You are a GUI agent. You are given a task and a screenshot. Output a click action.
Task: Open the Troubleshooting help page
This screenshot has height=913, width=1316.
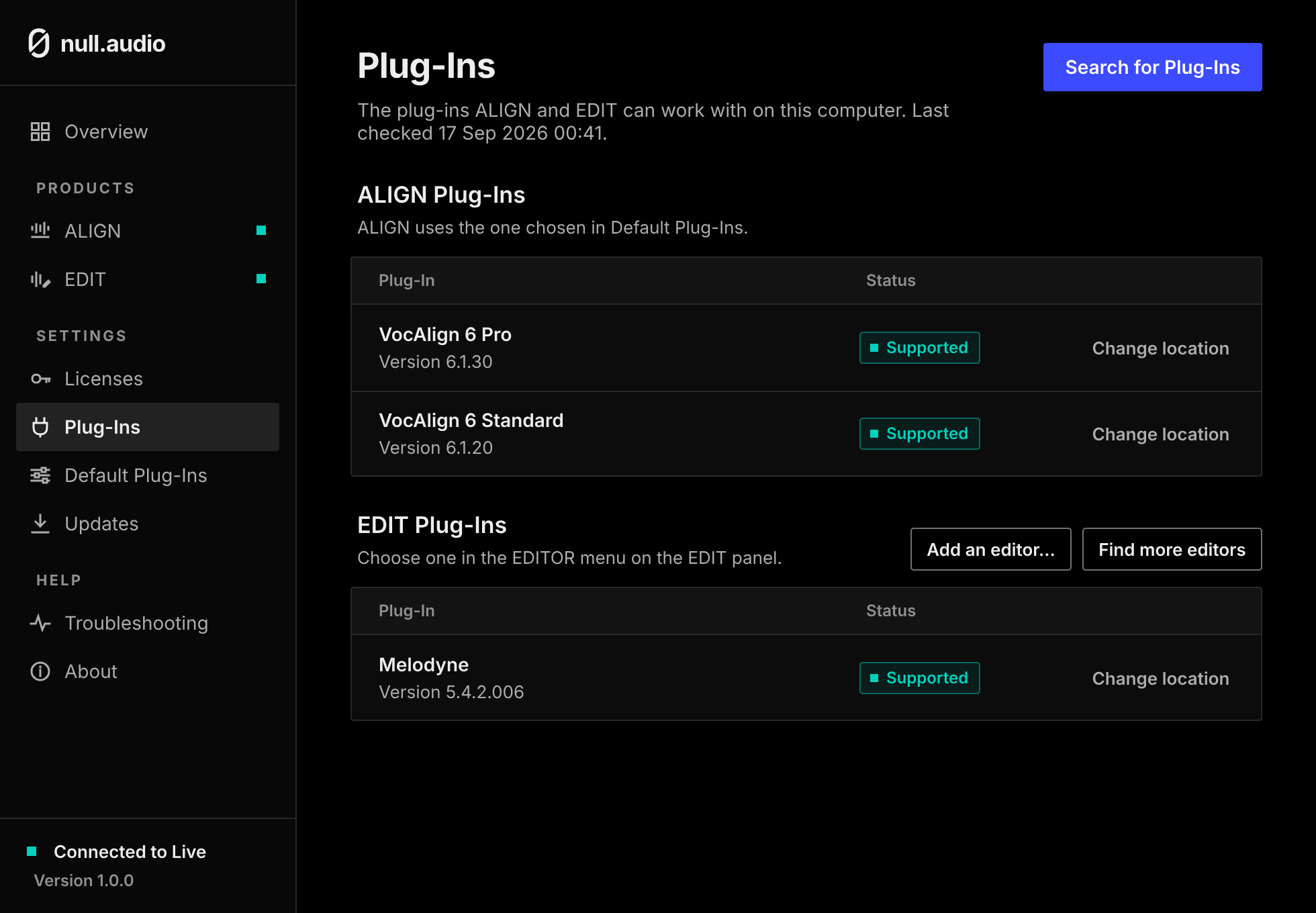tap(148, 623)
